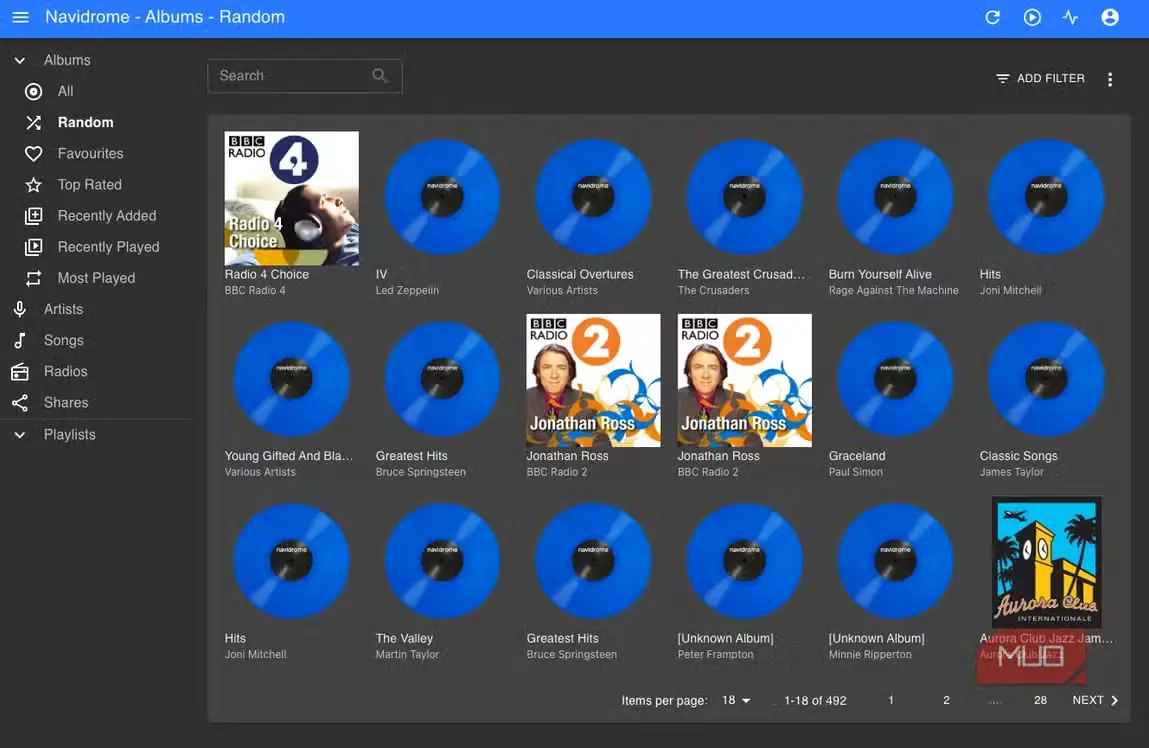
Task: Click the 'Classic Songs' album title
Action: (x=1019, y=456)
